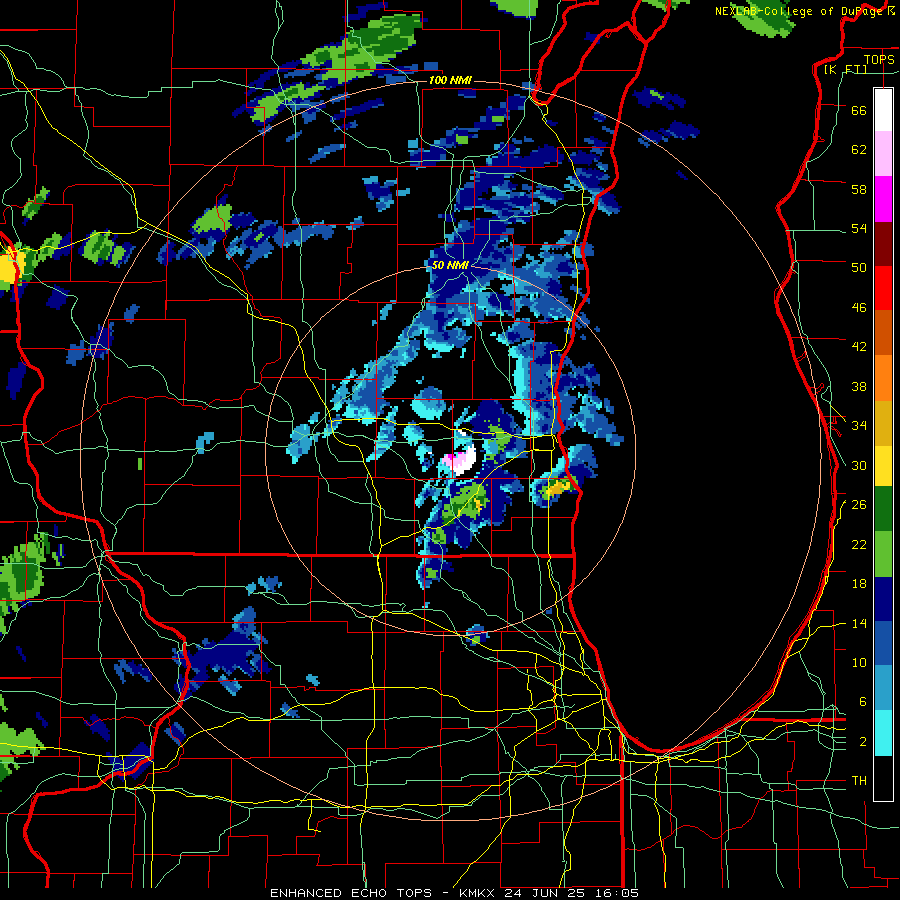The image size is (900, 900).
Task: Select the magenta swatch on the color scale
Action: point(883,199)
